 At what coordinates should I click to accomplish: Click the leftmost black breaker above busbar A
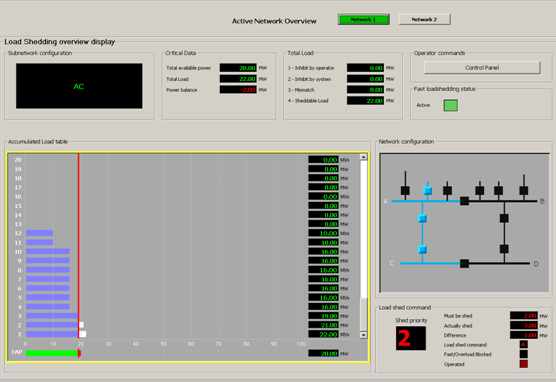tap(405, 191)
